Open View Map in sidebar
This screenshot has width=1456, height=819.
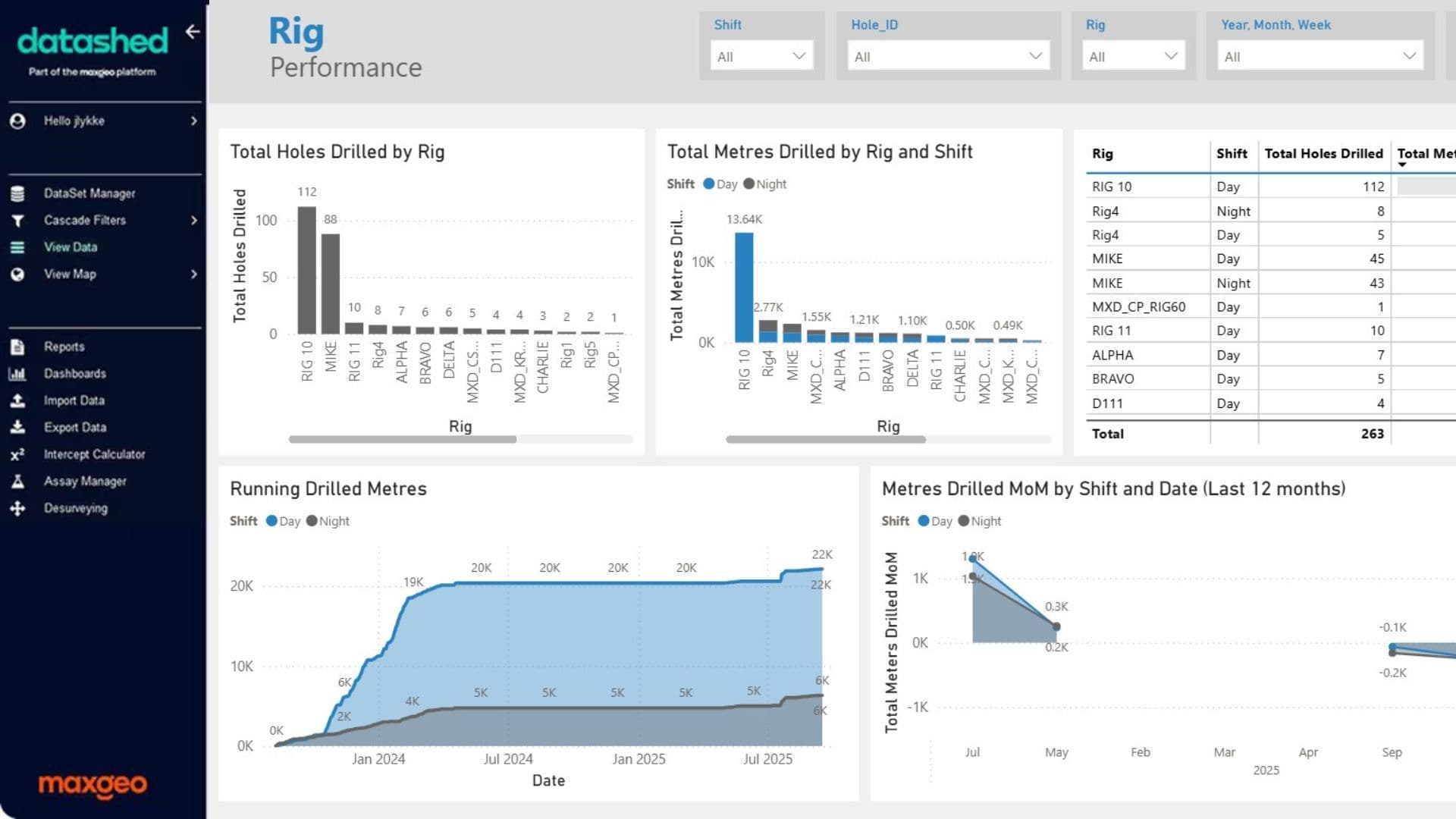click(70, 275)
